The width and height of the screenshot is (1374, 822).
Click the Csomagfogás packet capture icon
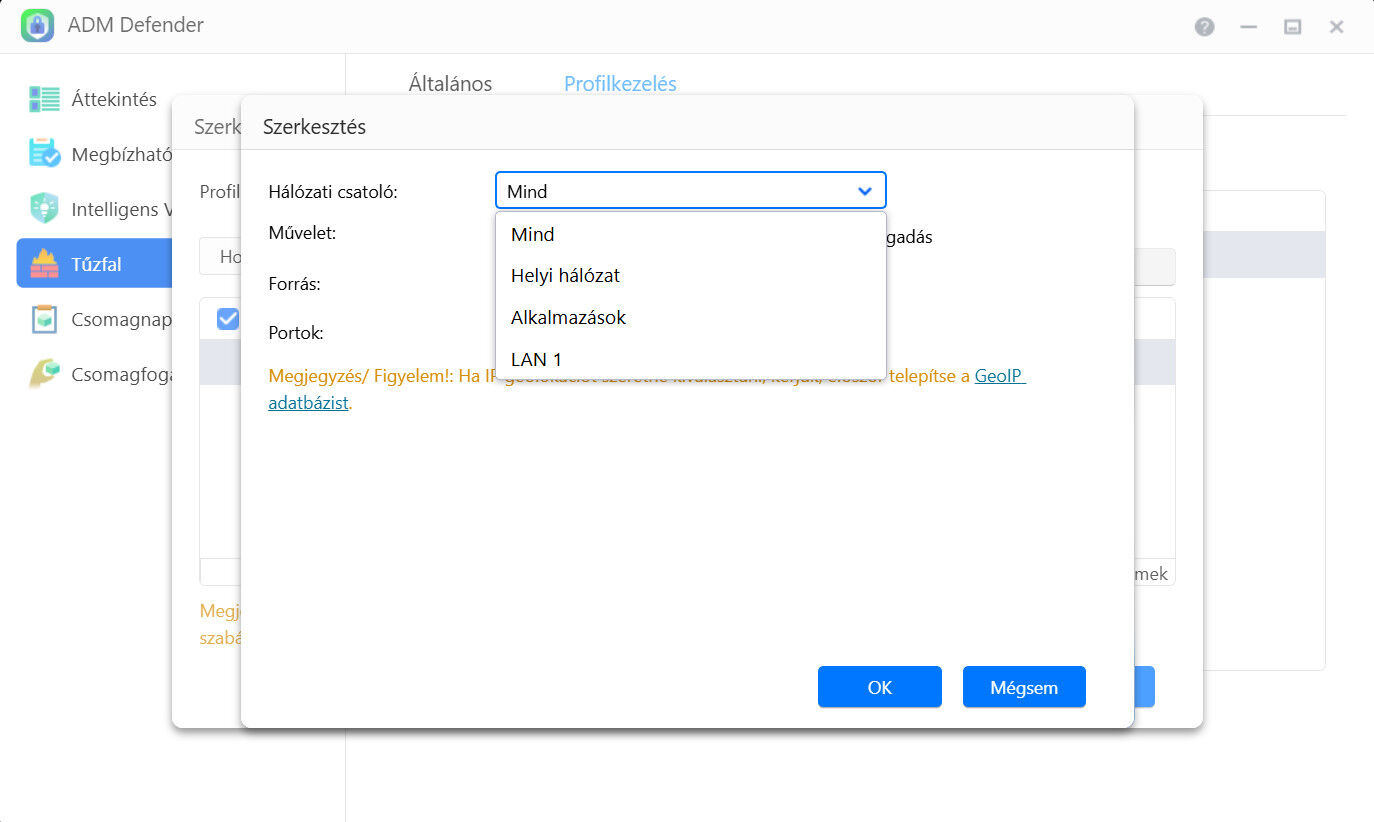pyautogui.click(x=44, y=374)
